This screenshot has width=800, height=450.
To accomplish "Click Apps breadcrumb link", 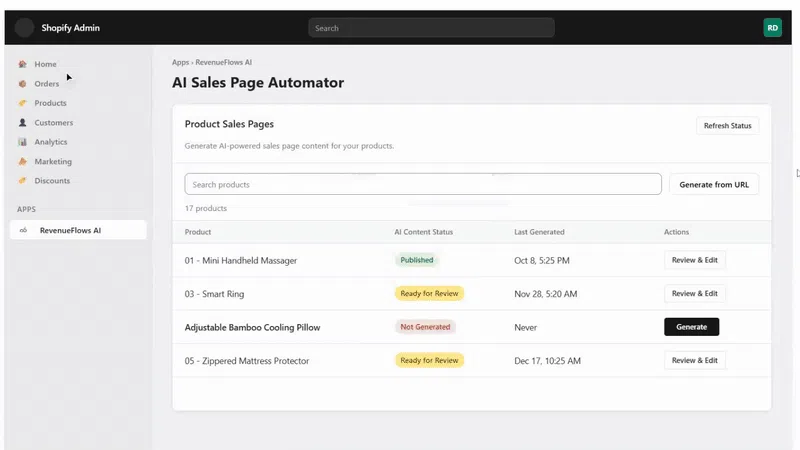I will [180, 62].
